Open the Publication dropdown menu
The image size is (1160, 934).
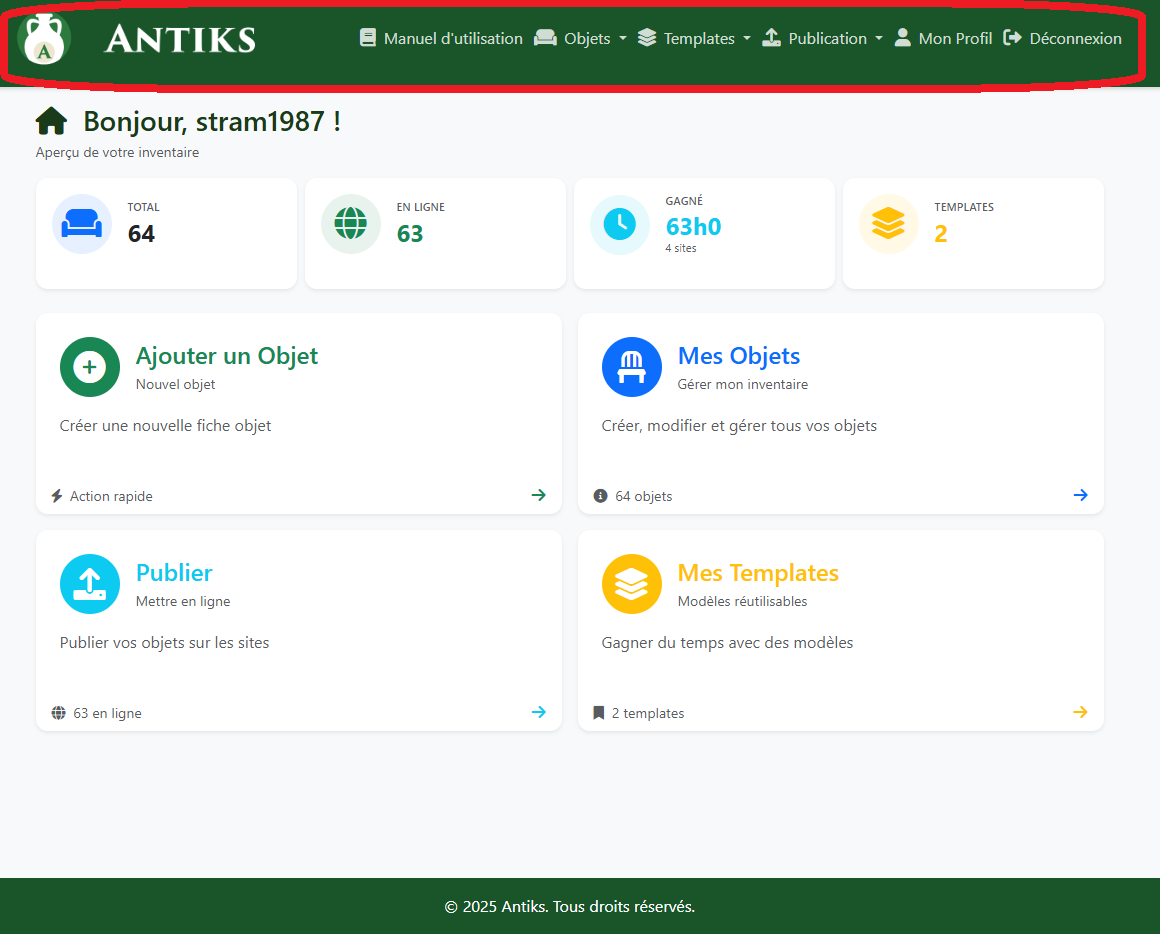pyautogui.click(x=822, y=38)
